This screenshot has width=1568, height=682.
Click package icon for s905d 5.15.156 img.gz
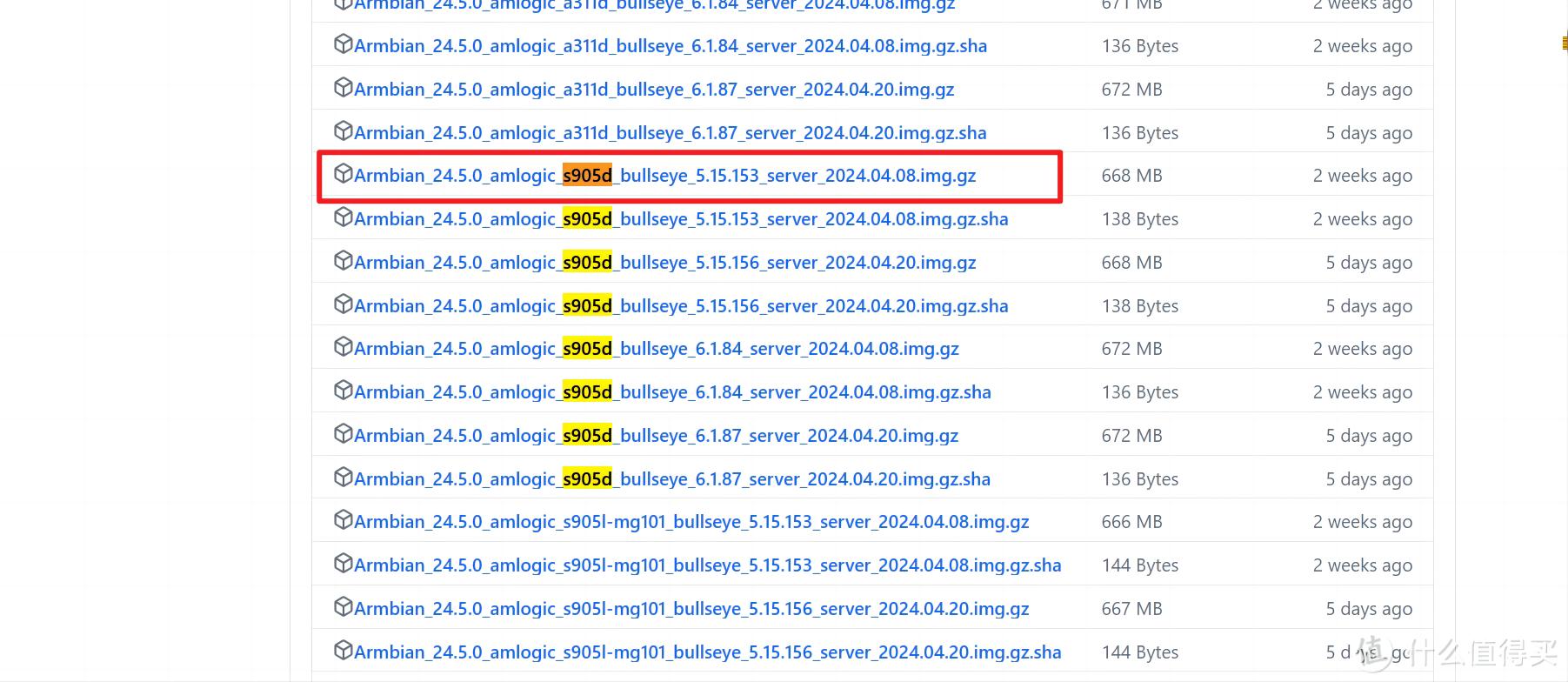[343, 261]
